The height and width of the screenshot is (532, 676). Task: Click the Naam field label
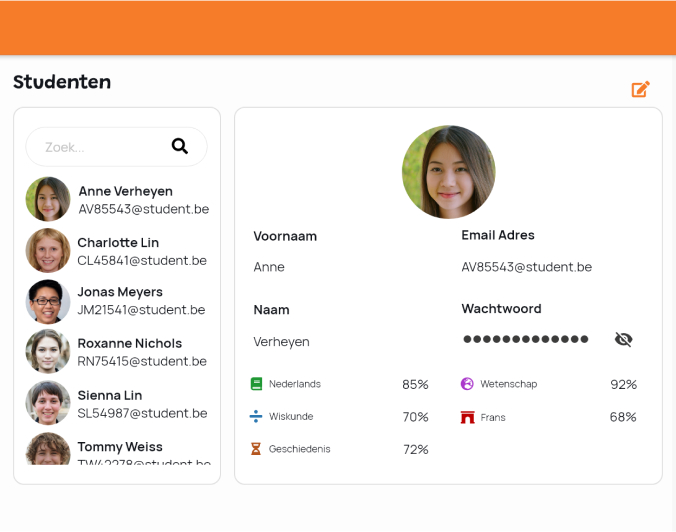[x=271, y=310]
